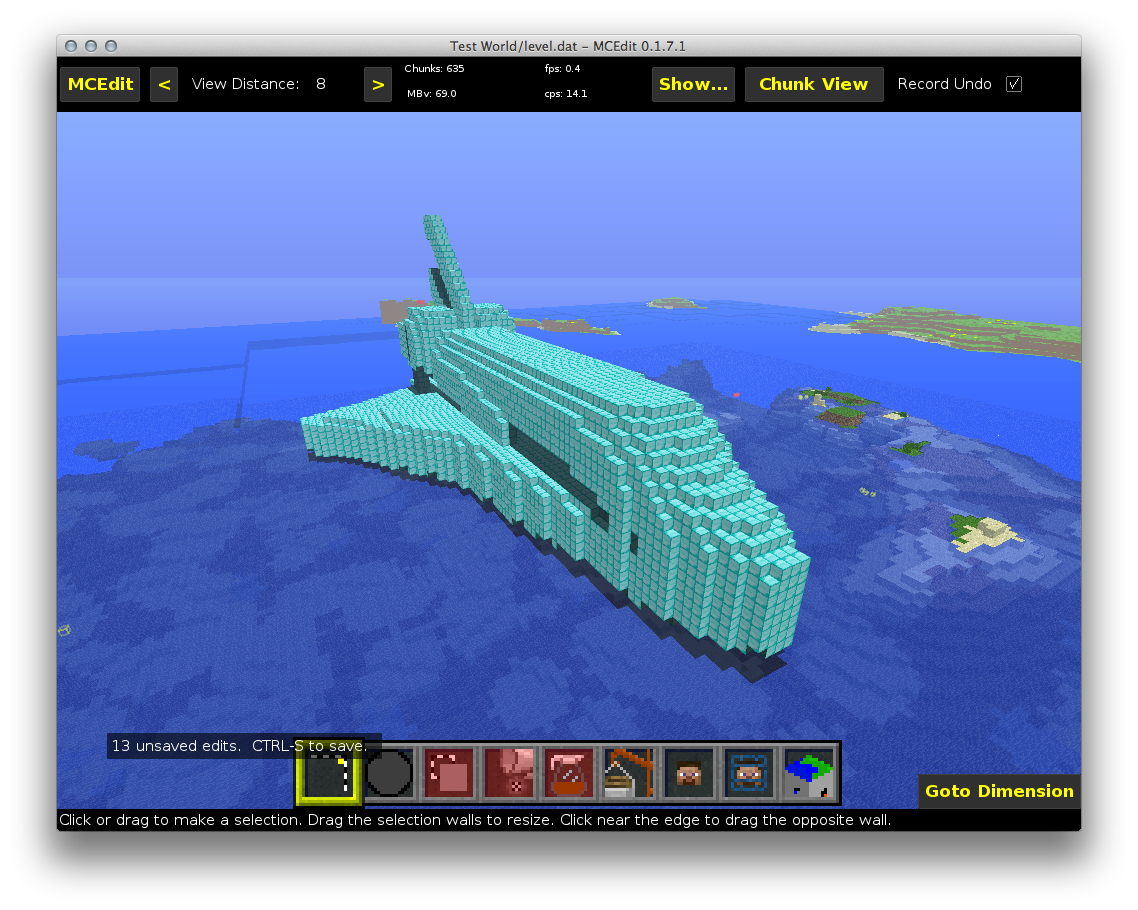Screen dimensions: 1138x910
Task: Activate the Fill and Replace tool
Action: tap(509, 774)
